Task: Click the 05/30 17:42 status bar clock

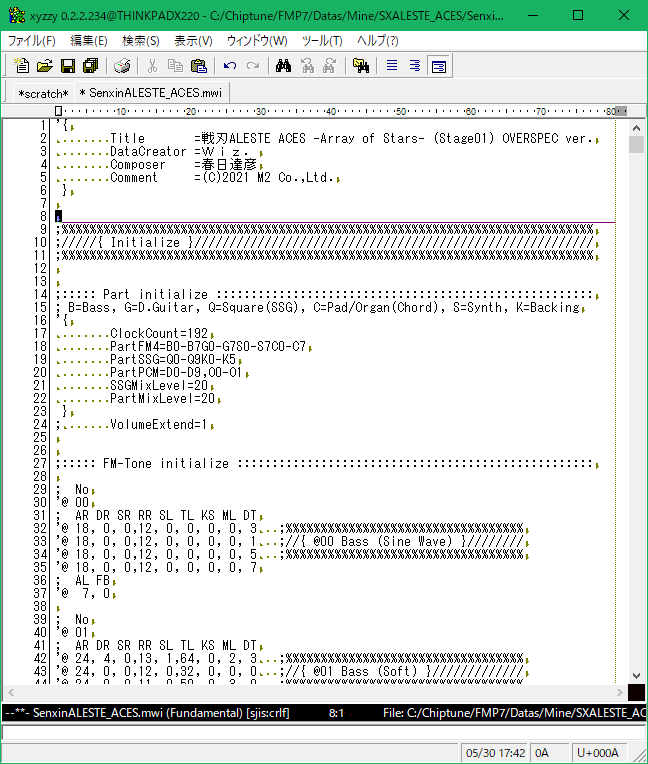Action: tap(495, 753)
